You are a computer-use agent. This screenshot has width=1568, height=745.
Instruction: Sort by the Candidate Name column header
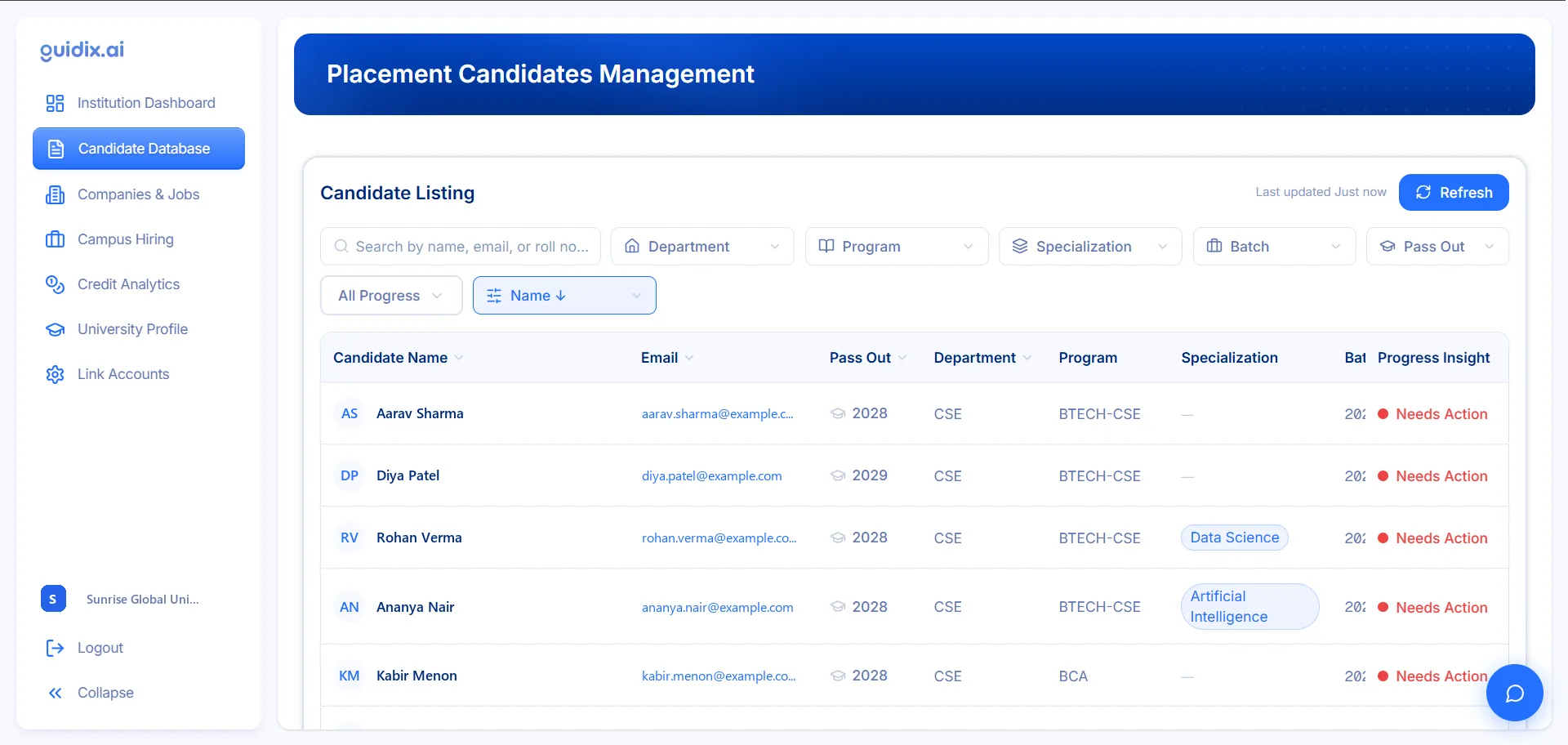coord(399,358)
